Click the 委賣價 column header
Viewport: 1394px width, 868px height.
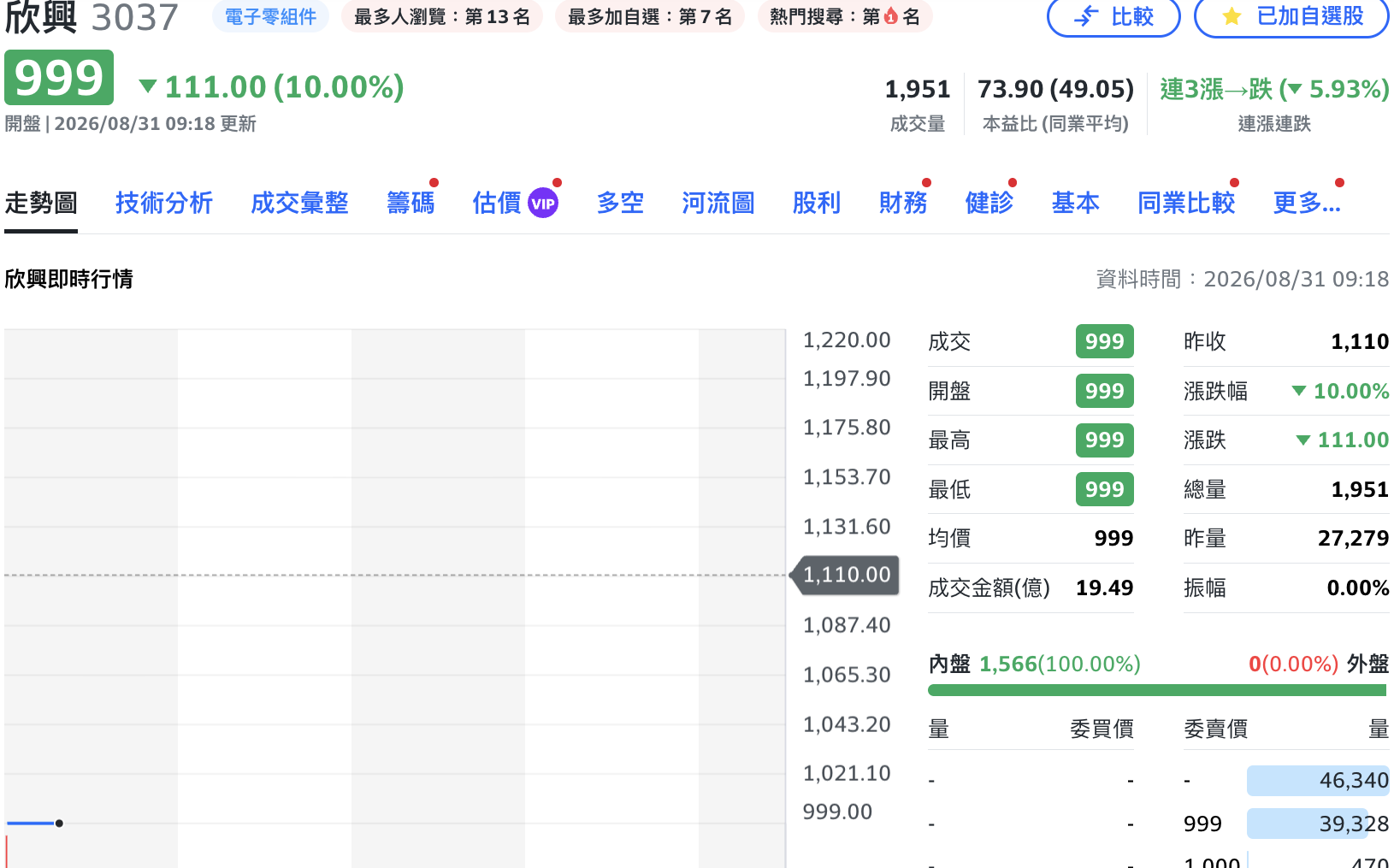(x=1215, y=729)
